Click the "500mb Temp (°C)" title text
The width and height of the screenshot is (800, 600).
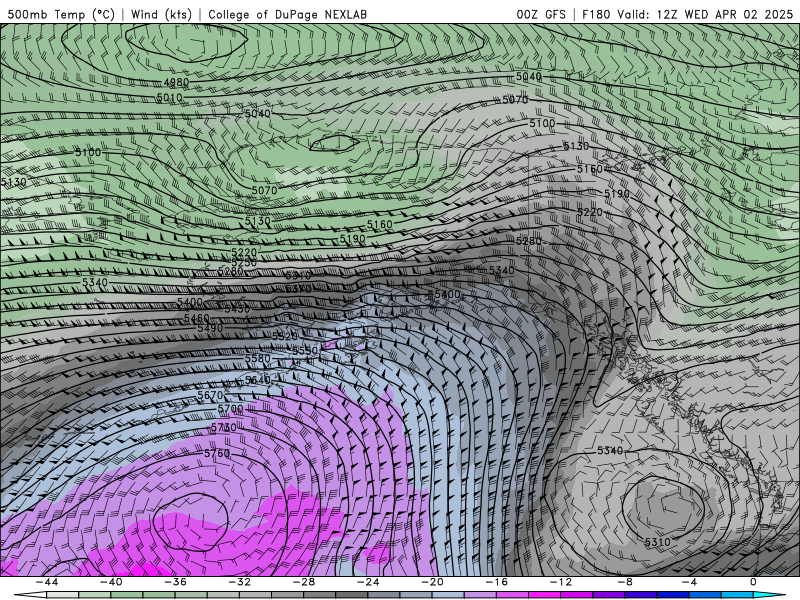61,14
